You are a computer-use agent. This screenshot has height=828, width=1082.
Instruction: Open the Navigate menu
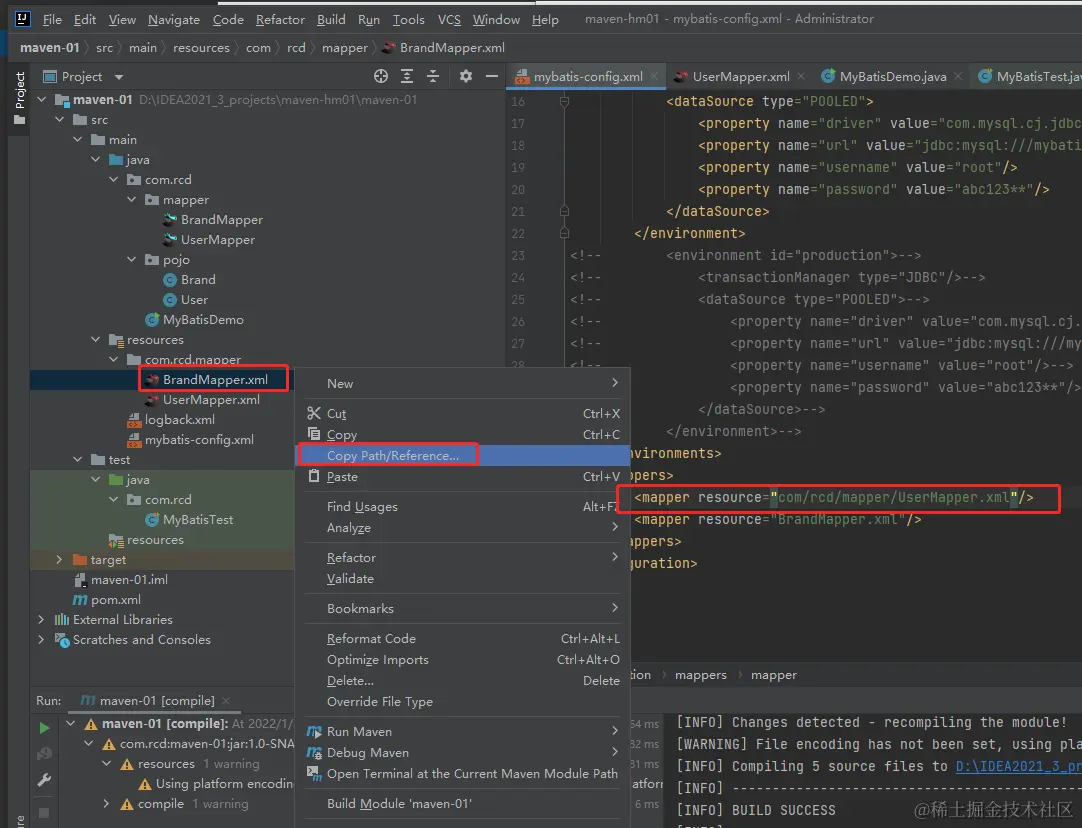[x=174, y=19]
